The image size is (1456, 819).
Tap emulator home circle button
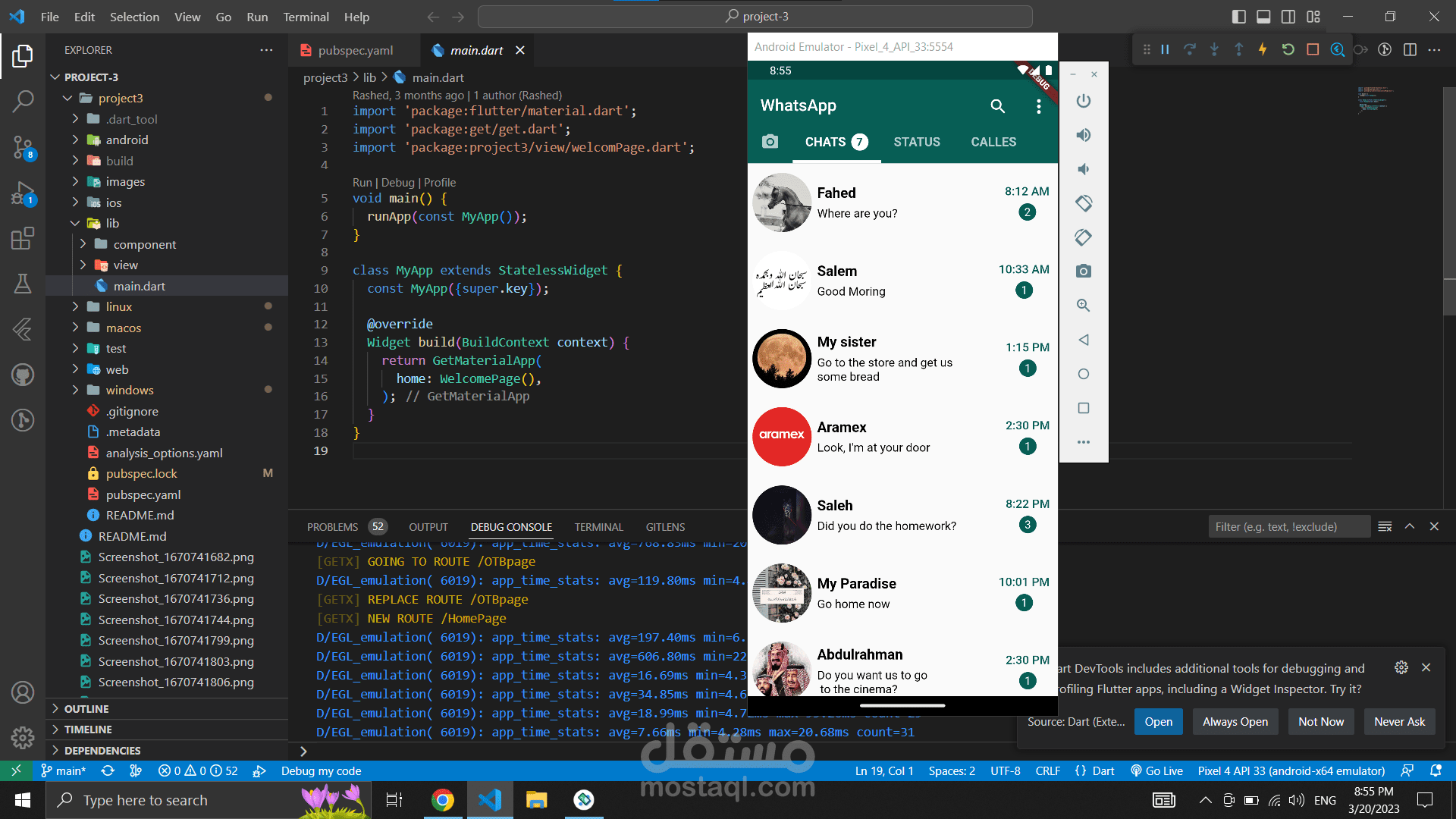point(1084,374)
